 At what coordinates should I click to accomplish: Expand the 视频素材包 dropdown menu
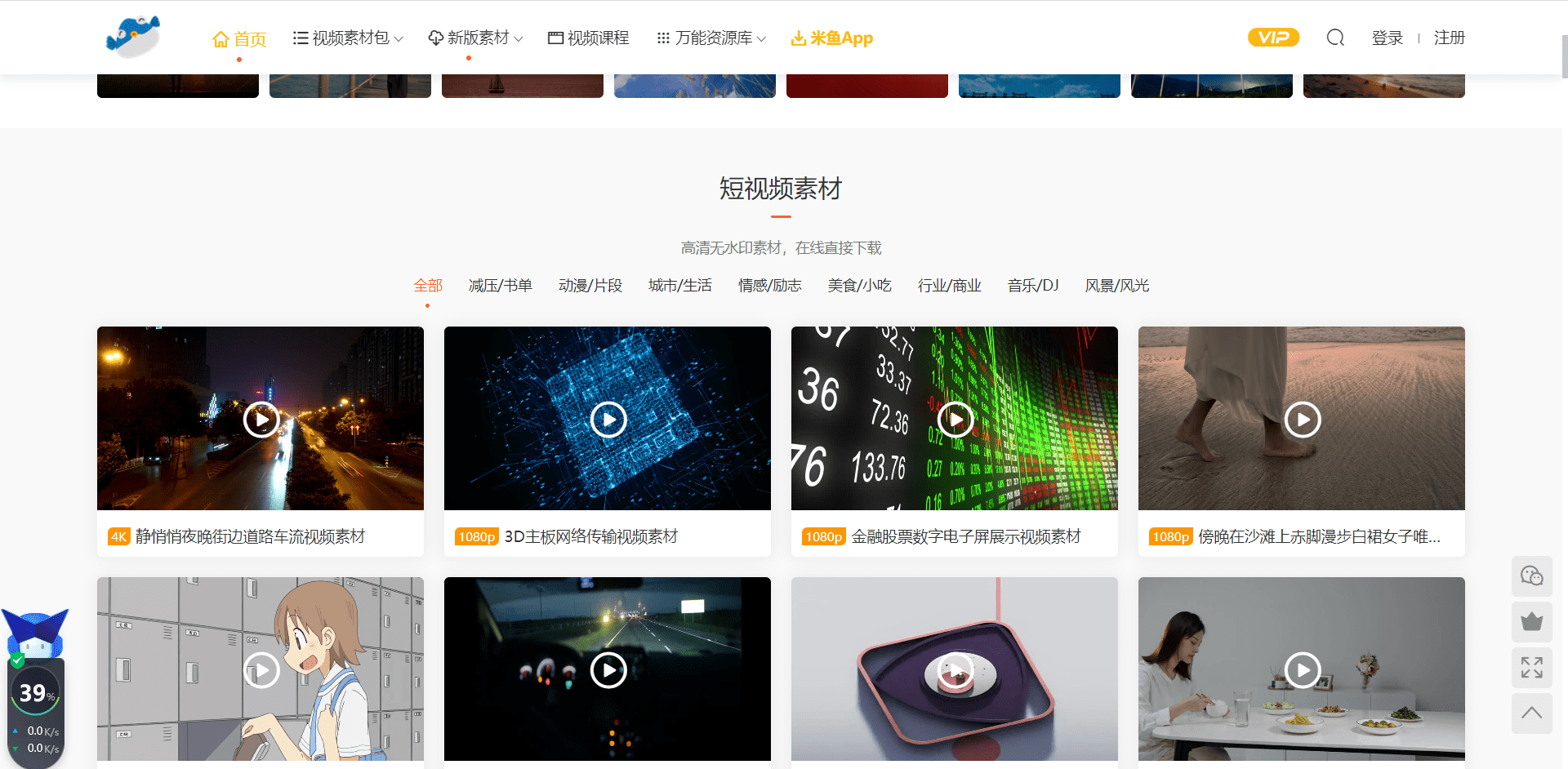[x=349, y=38]
